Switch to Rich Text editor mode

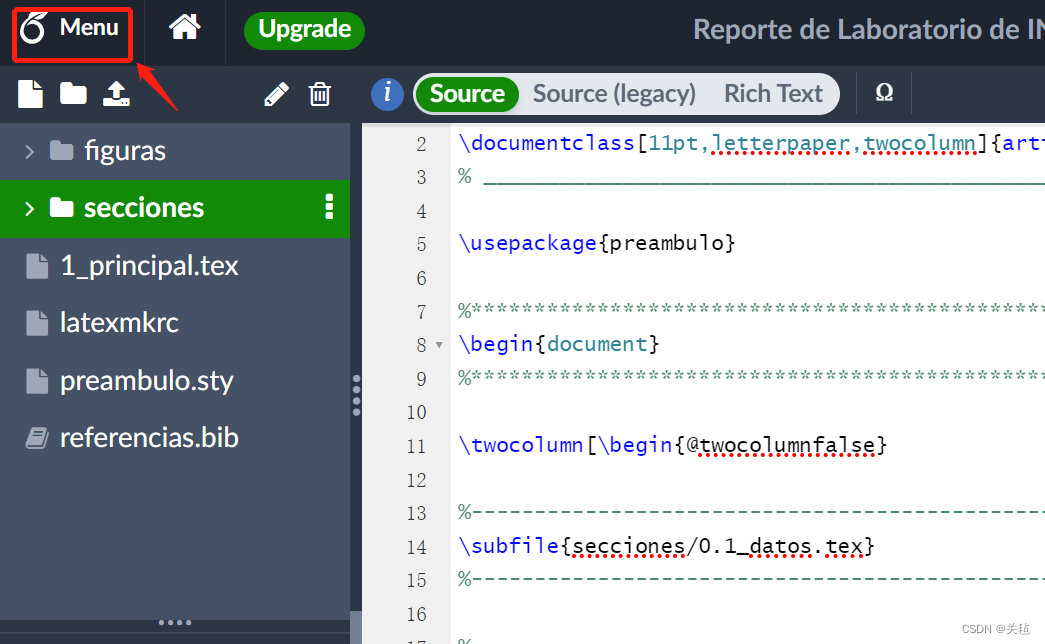tap(773, 94)
